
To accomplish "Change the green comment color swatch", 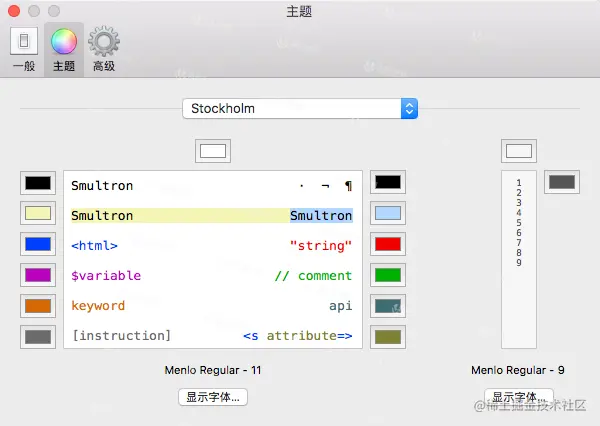I will click(388, 275).
